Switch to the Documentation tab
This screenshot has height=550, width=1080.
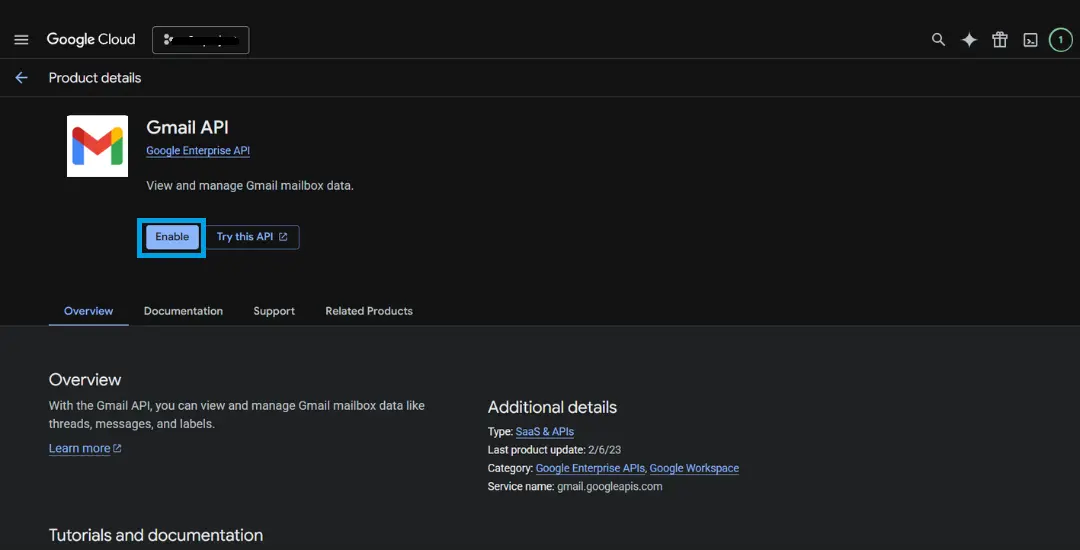(183, 311)
